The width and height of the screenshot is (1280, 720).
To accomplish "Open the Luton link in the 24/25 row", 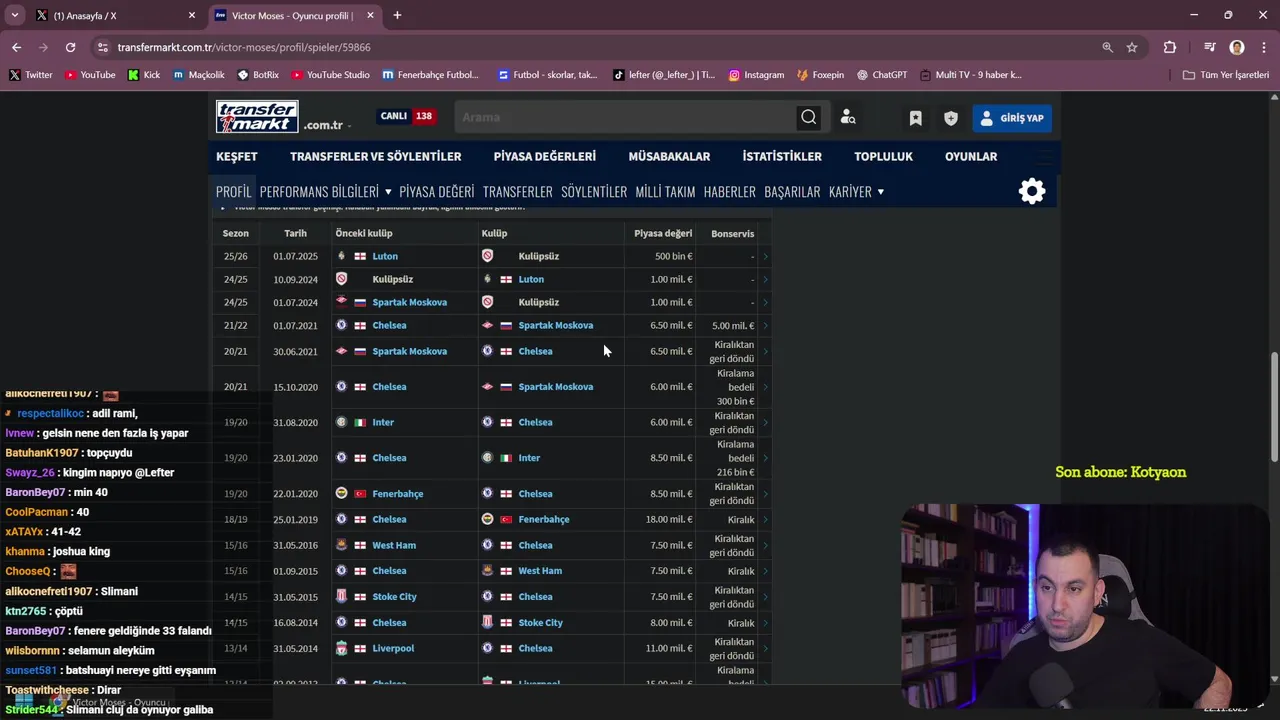I will tap(531, 279).
